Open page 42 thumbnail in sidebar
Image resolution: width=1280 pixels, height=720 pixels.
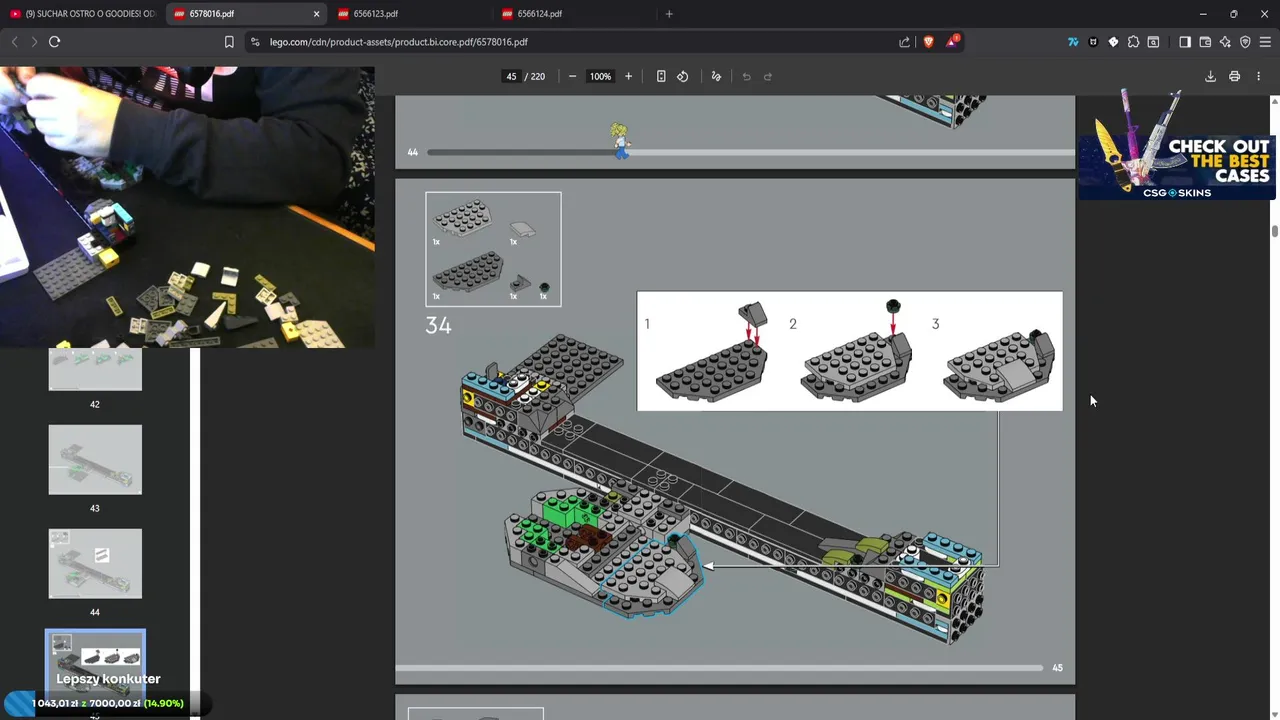[95, 370]
